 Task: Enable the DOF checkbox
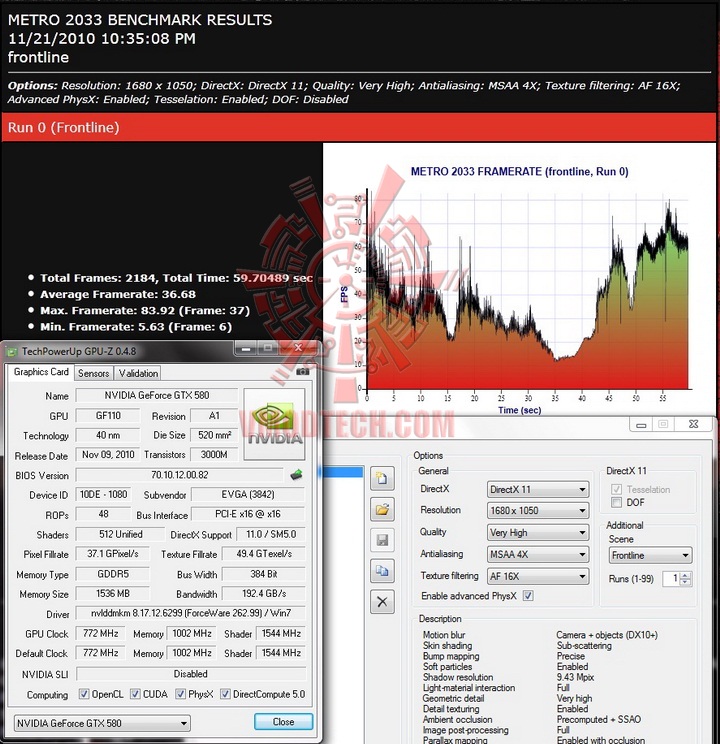click(x=617, y=502)
